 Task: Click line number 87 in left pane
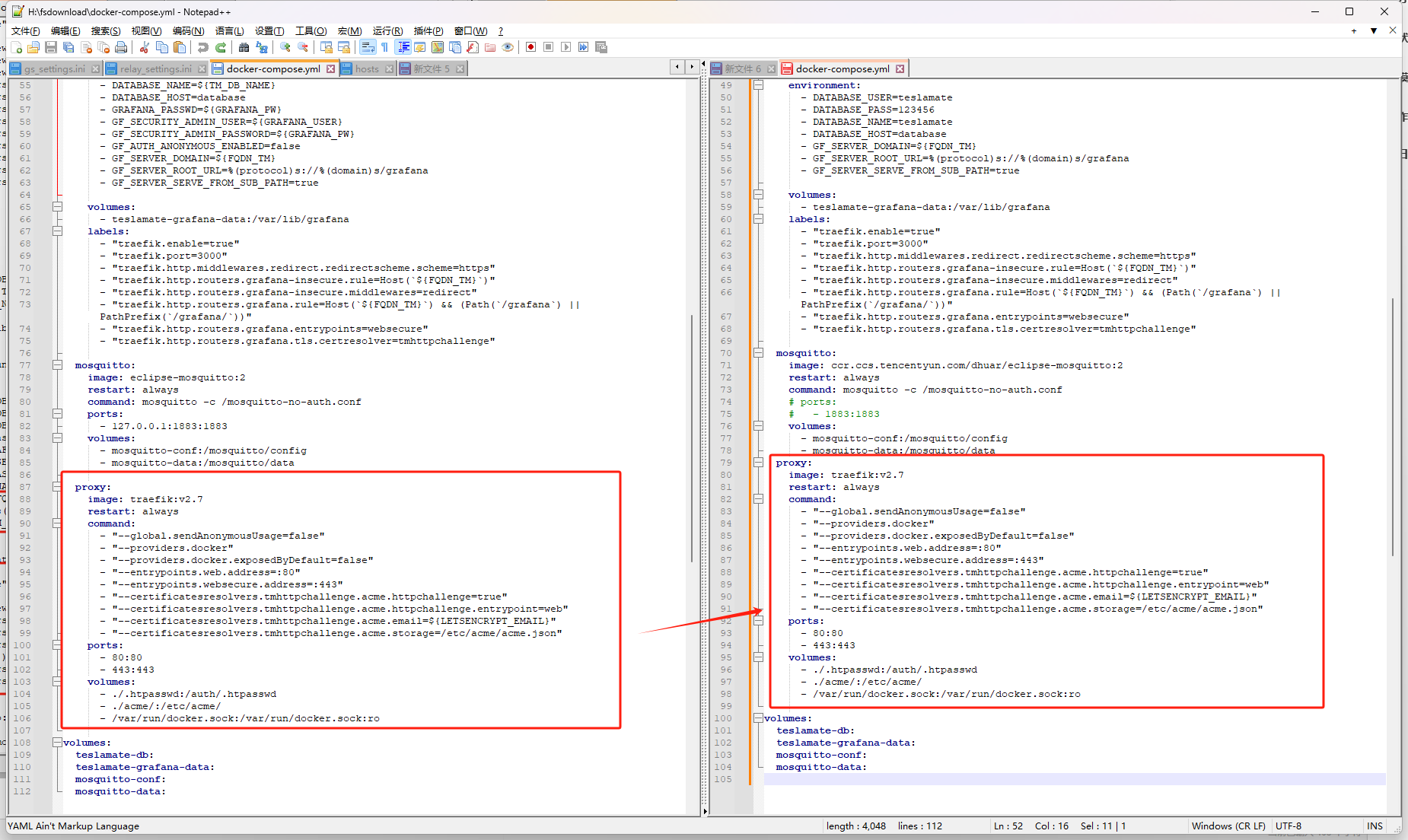(25, 487)
